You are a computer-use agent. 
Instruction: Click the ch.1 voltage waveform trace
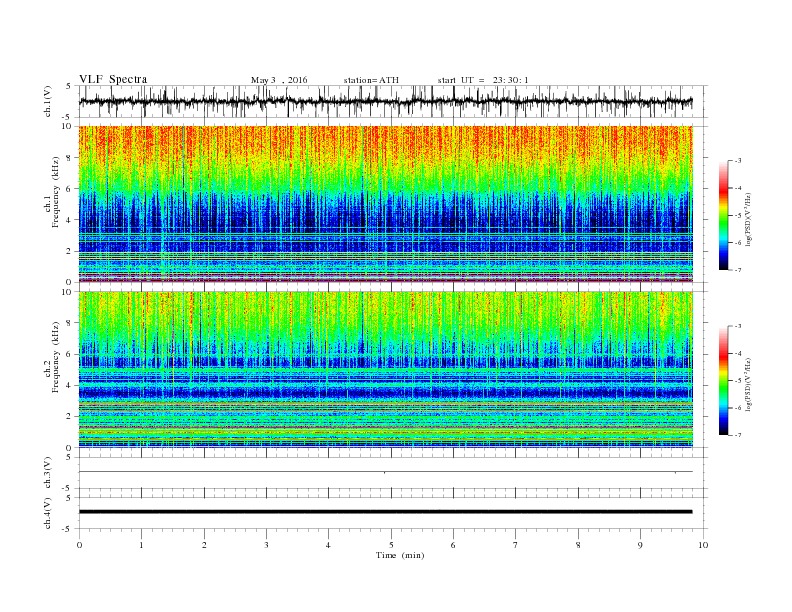385,101
